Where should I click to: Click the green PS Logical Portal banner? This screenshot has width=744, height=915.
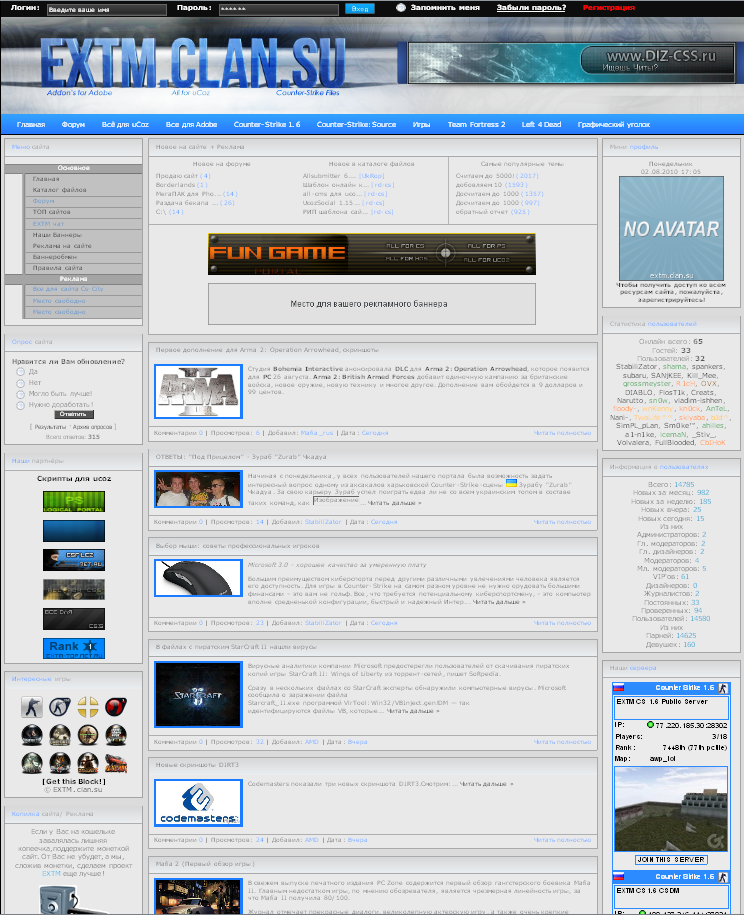tap(74, 500)
